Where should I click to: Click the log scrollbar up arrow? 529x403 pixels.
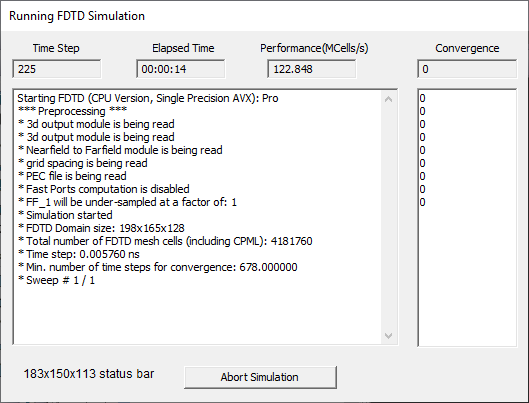tap(388, 99)
